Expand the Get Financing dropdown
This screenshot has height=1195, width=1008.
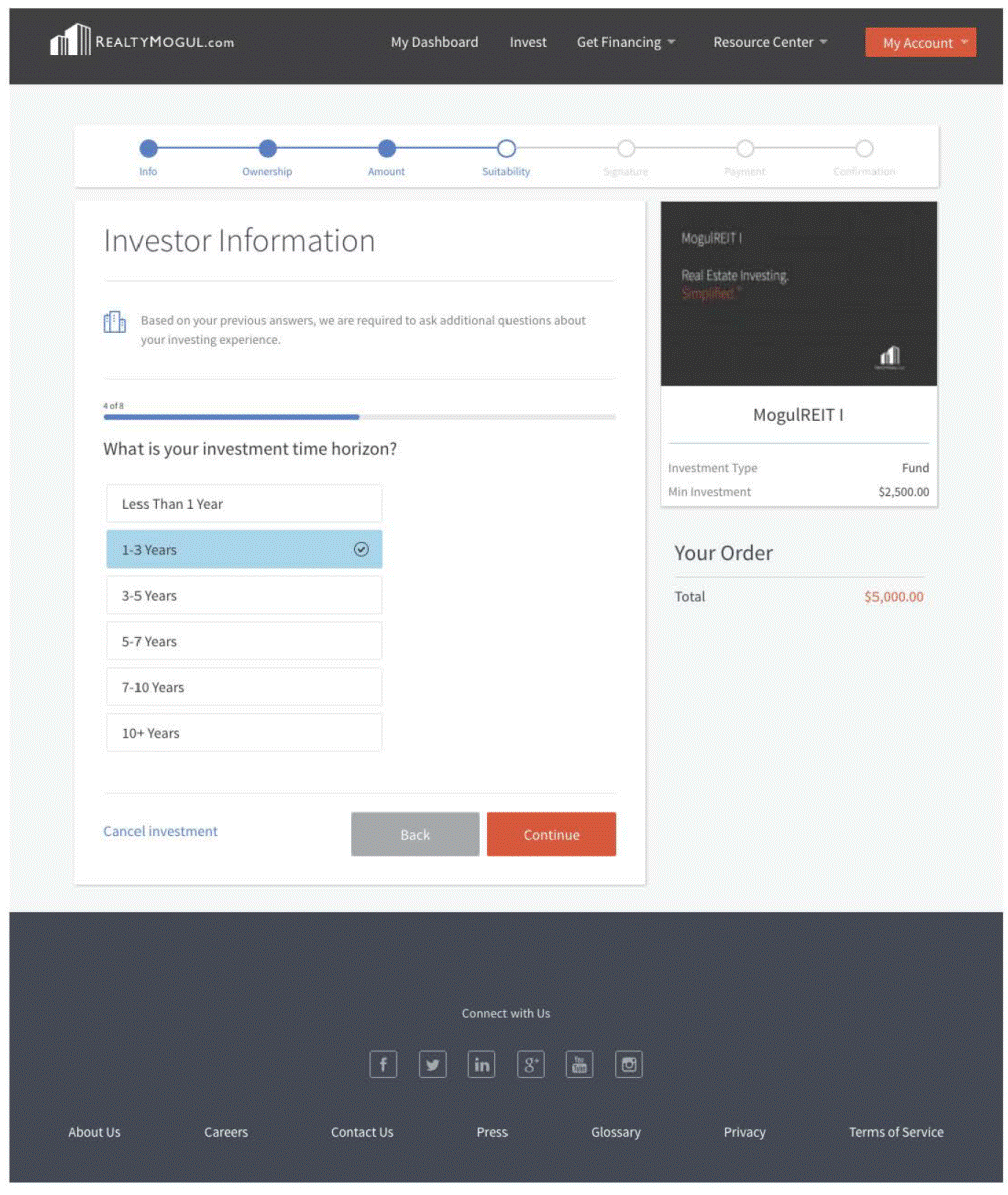(x=626, y=42)
